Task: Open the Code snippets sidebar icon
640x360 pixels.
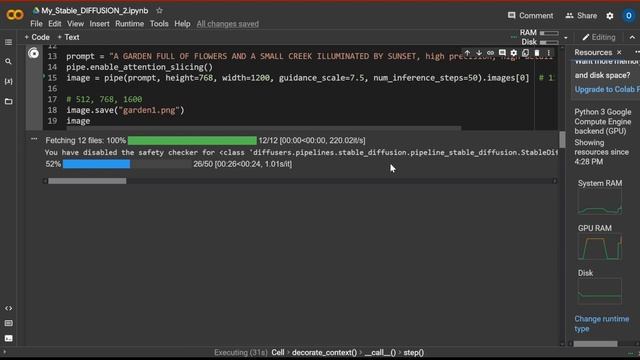Action: coord(8,308)
